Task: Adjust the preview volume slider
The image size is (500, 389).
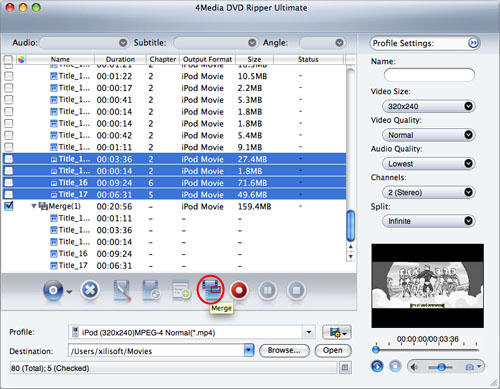Action: coord(441,367)
